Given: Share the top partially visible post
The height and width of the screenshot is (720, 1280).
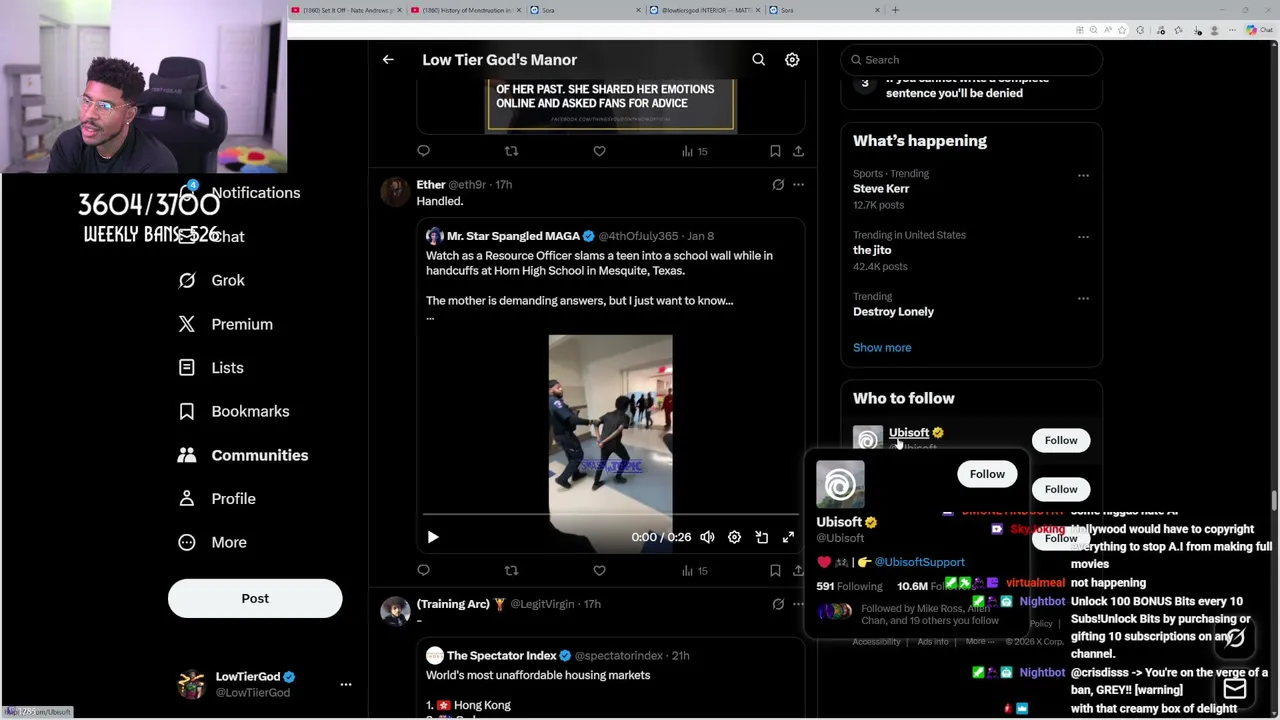Looking at the screenshot, I should point(798,151).
